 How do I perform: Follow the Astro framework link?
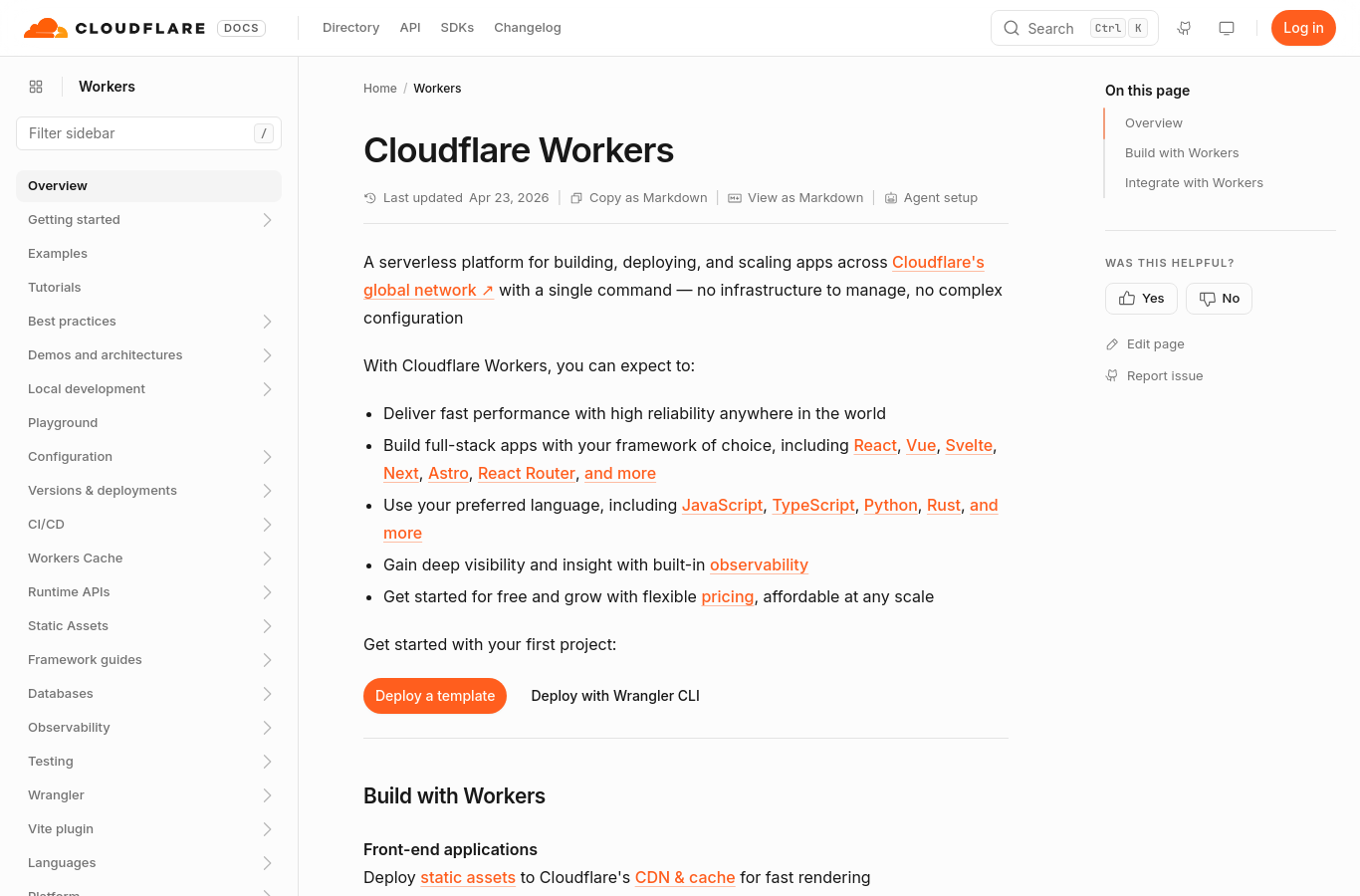[x=448, y=474]
